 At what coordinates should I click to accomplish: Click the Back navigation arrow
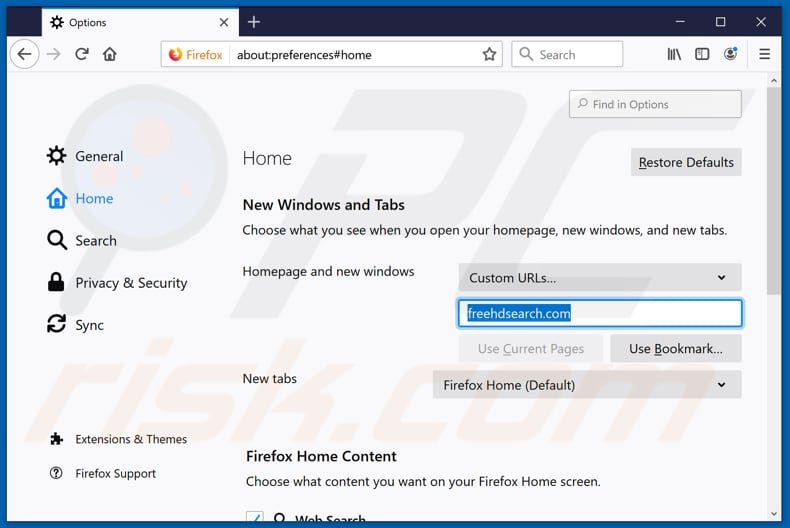(25, 54)
